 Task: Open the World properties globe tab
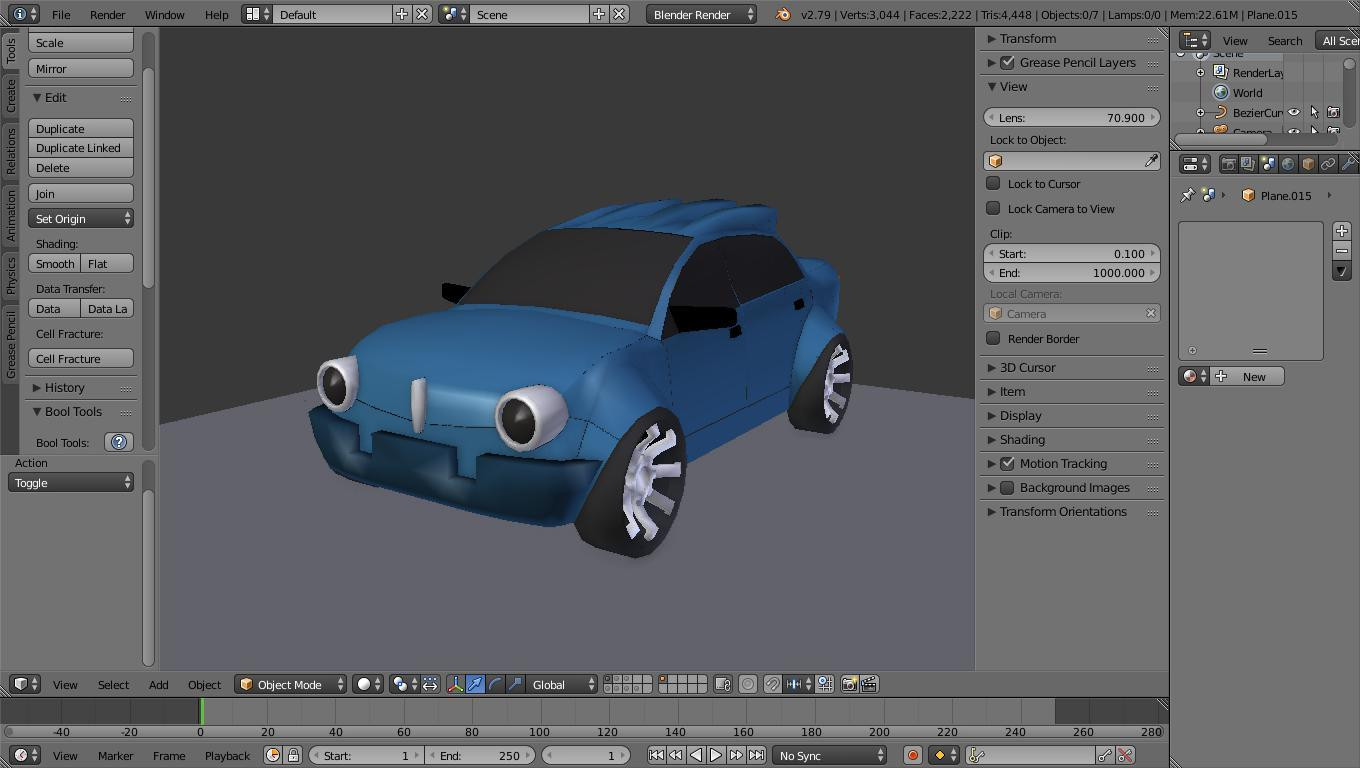click(1288, 164)
